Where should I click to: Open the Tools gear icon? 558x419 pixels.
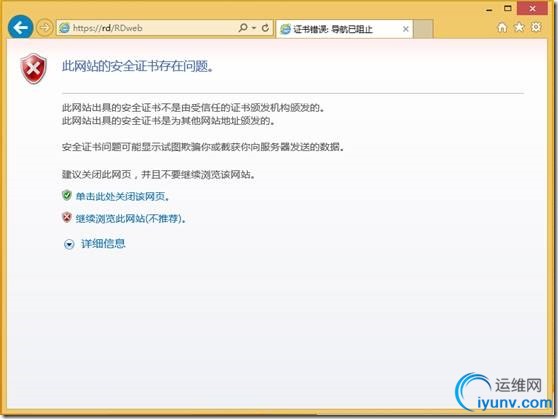click(536, 27)
